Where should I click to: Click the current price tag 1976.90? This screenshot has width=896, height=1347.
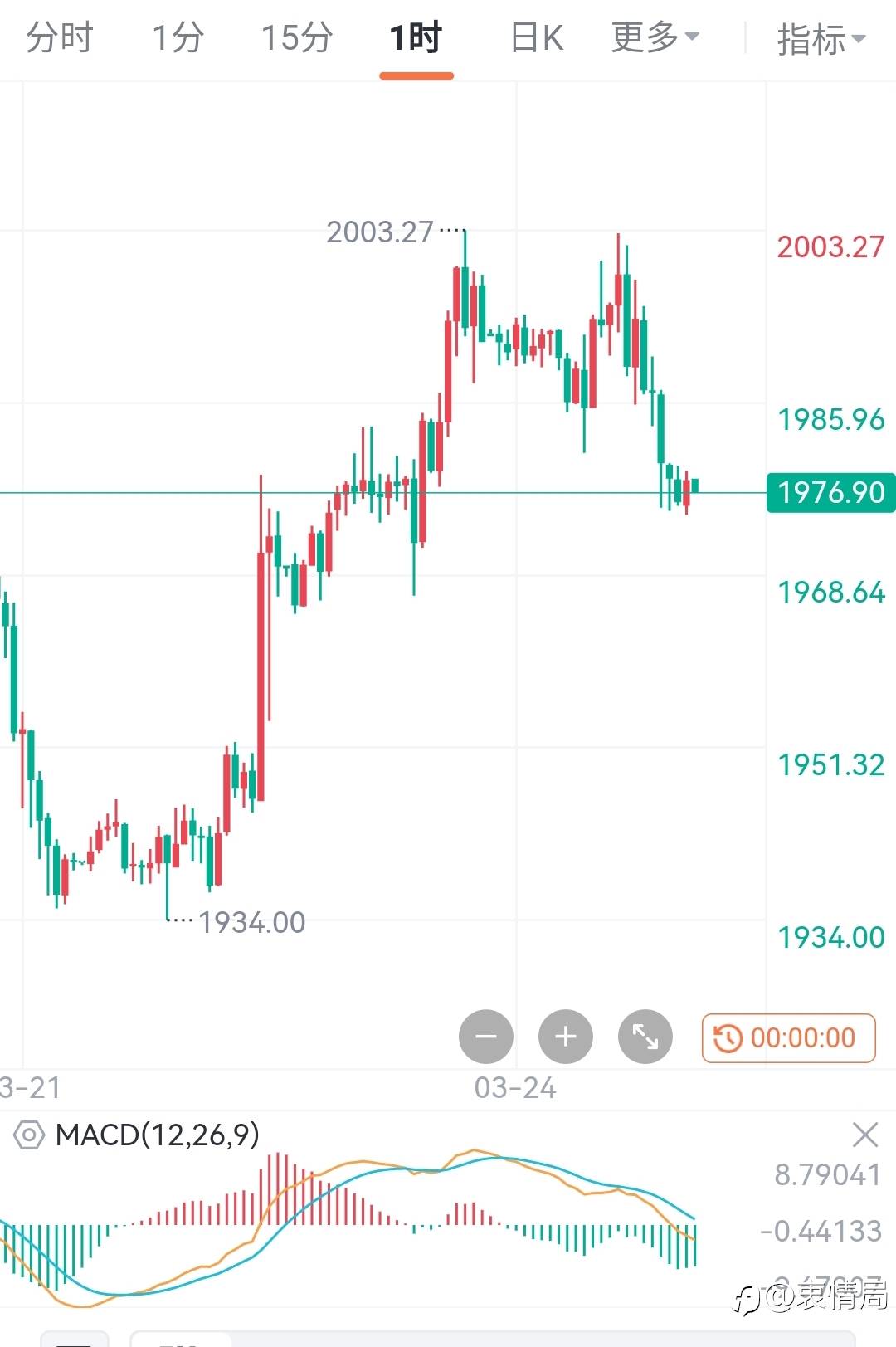(x=830, y=492)
